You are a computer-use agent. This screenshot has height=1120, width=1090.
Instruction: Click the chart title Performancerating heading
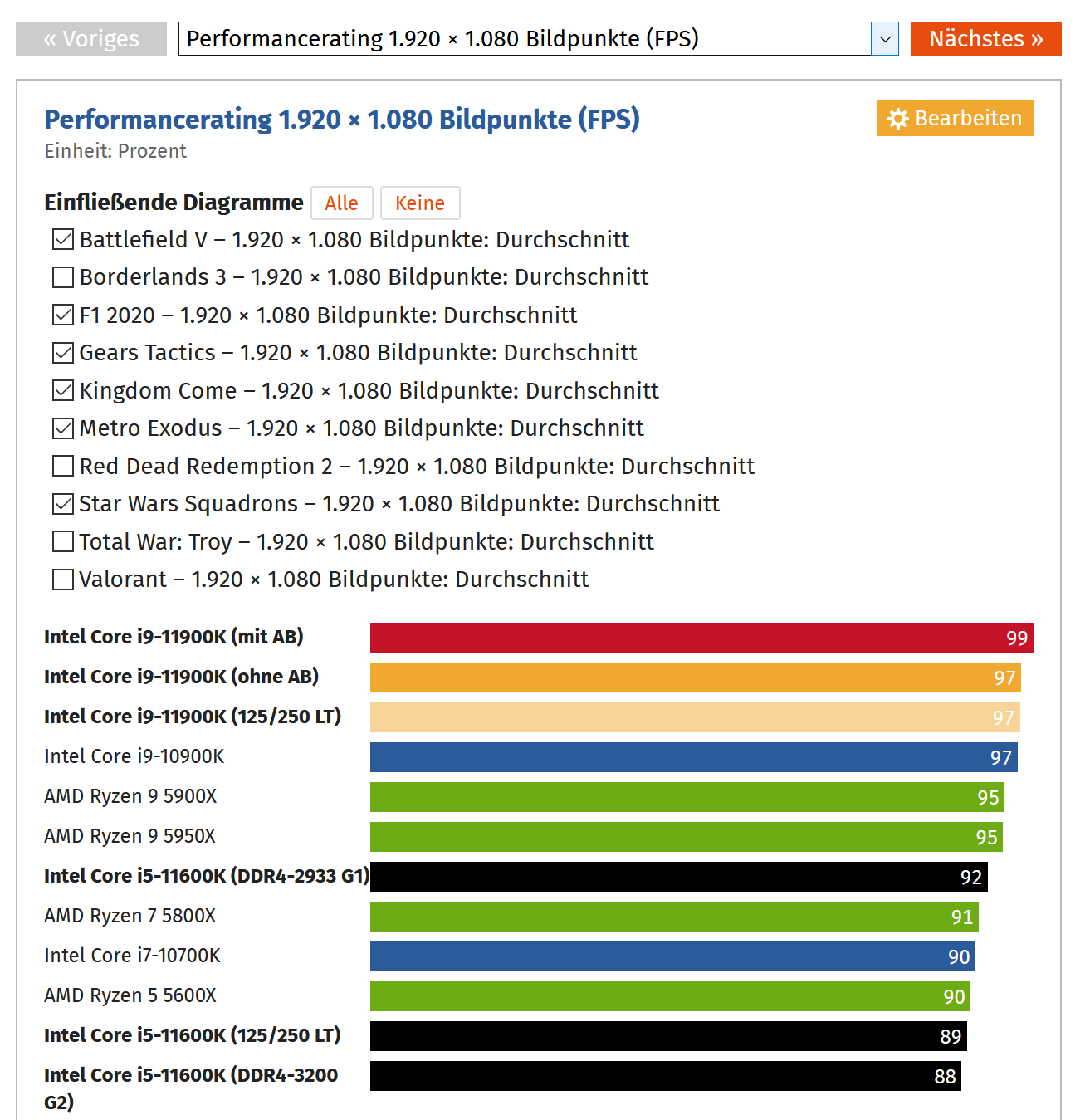coord(342,120)
